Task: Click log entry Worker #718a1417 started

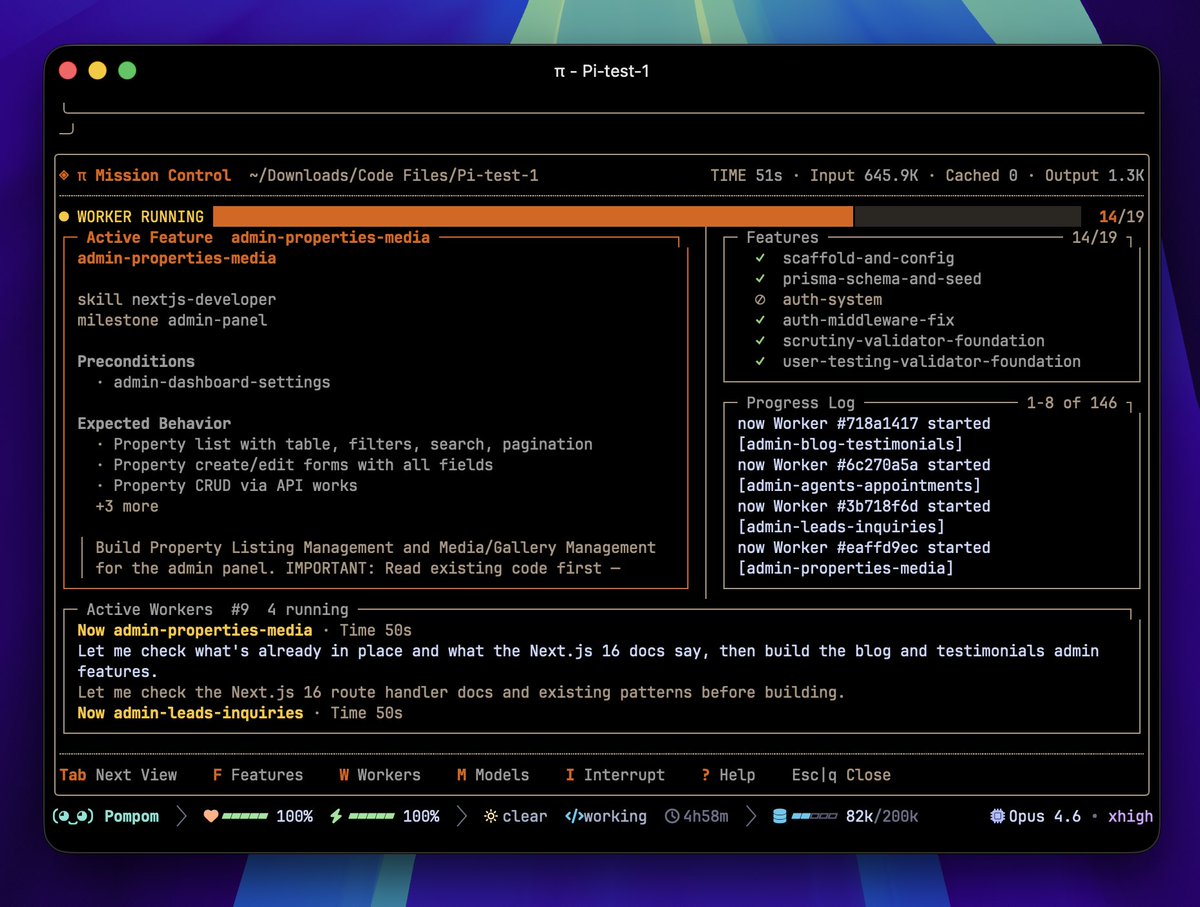Action: 864,424
